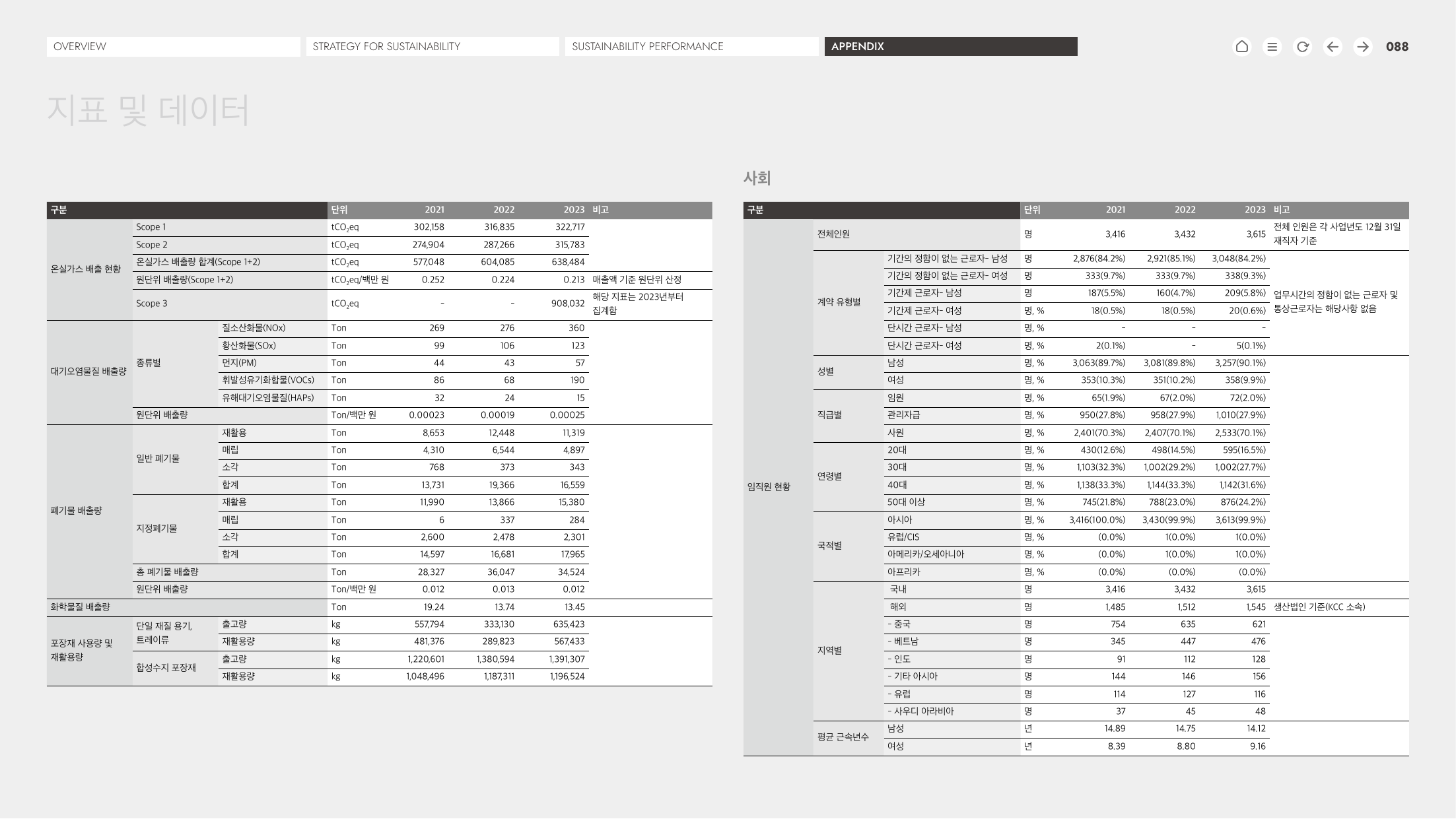Screen dimensions: 1456x819
Task: Click the value 908,032 for Scope 3
Action: click(x=568, y=304)
